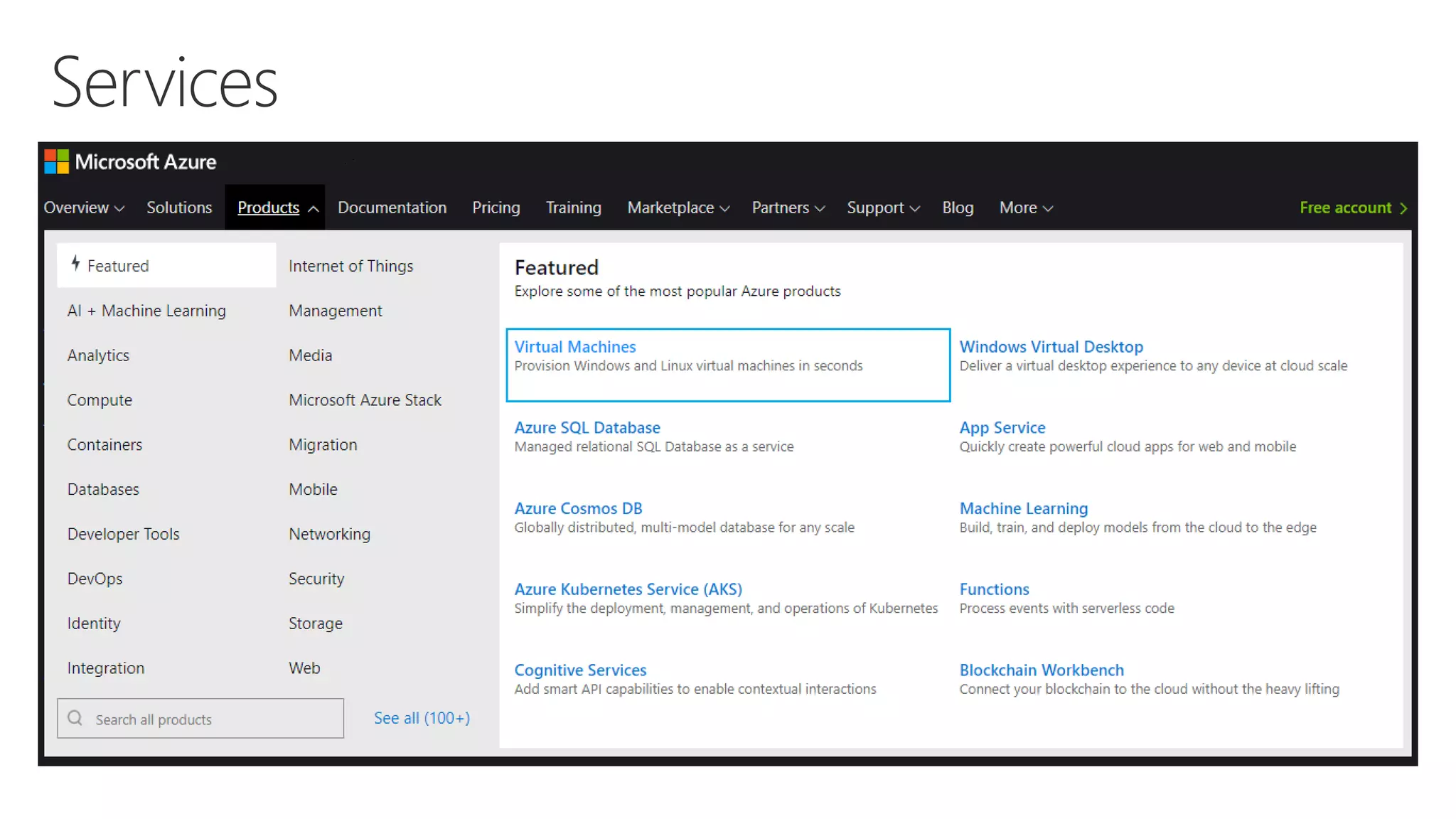This screenshot has height=819, width=1456.
Task: Open the Virtual Machines product link
Action: coord(574,347)
